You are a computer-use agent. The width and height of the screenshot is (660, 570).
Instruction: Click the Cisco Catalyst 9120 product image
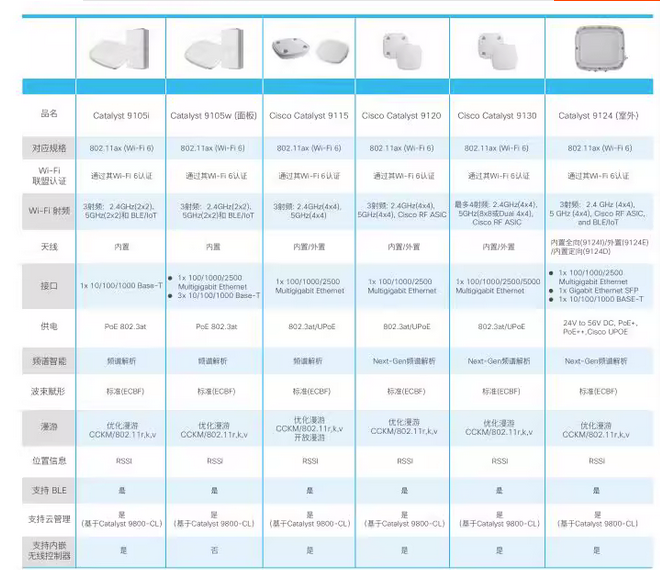pos(402,51)
